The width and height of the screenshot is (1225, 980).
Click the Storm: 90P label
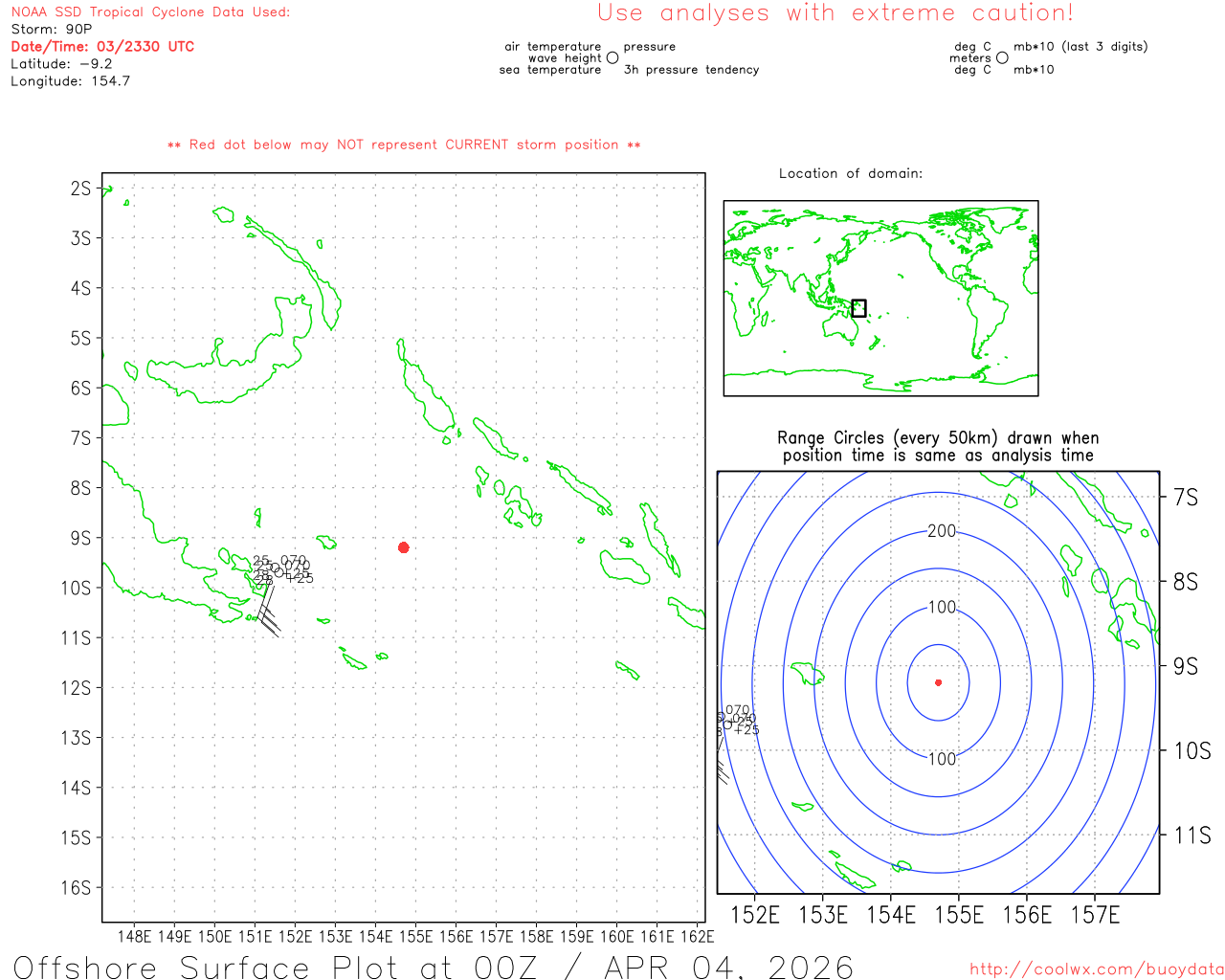[x=52, y=29]
